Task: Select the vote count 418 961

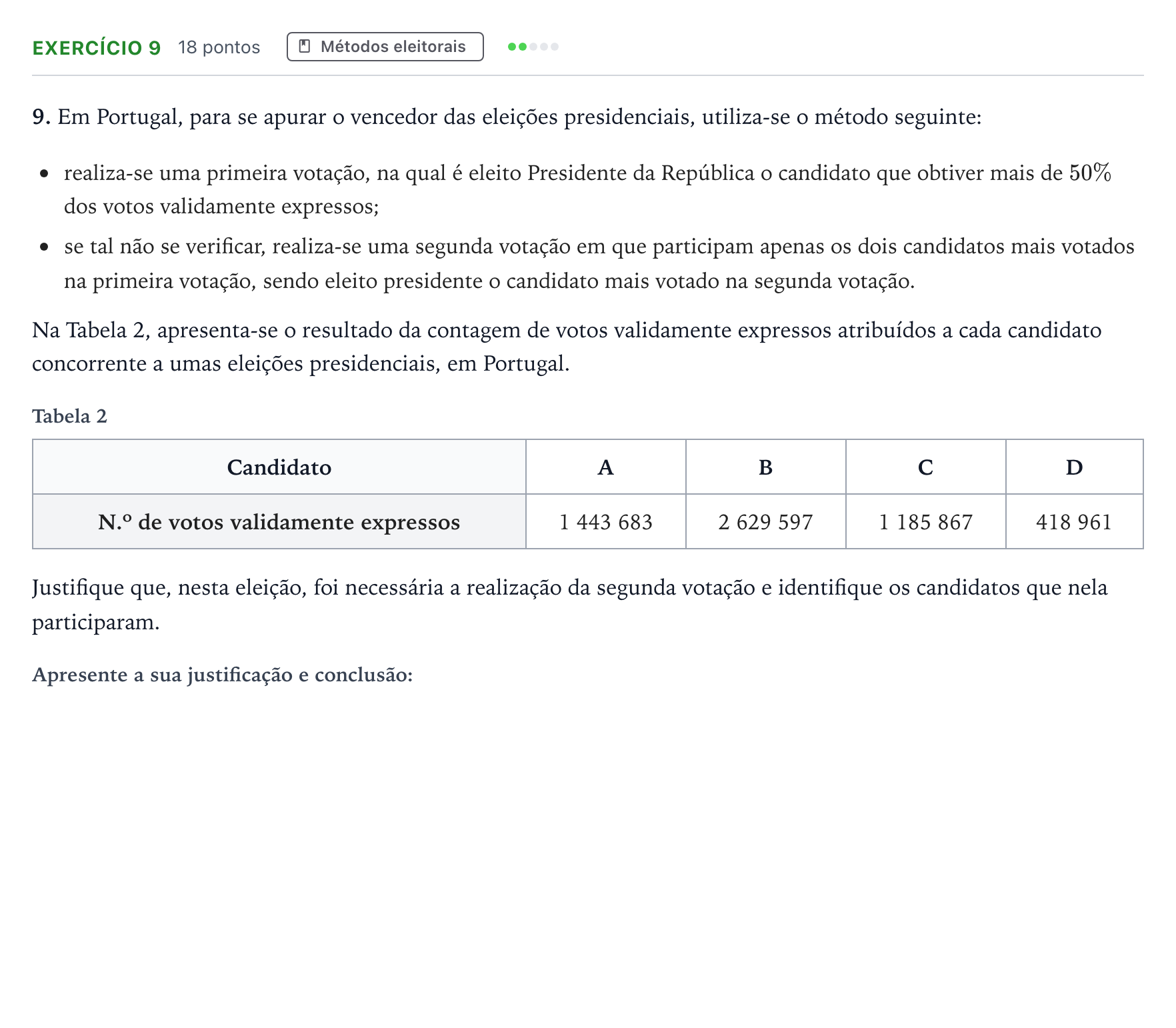Action: 1074,522
